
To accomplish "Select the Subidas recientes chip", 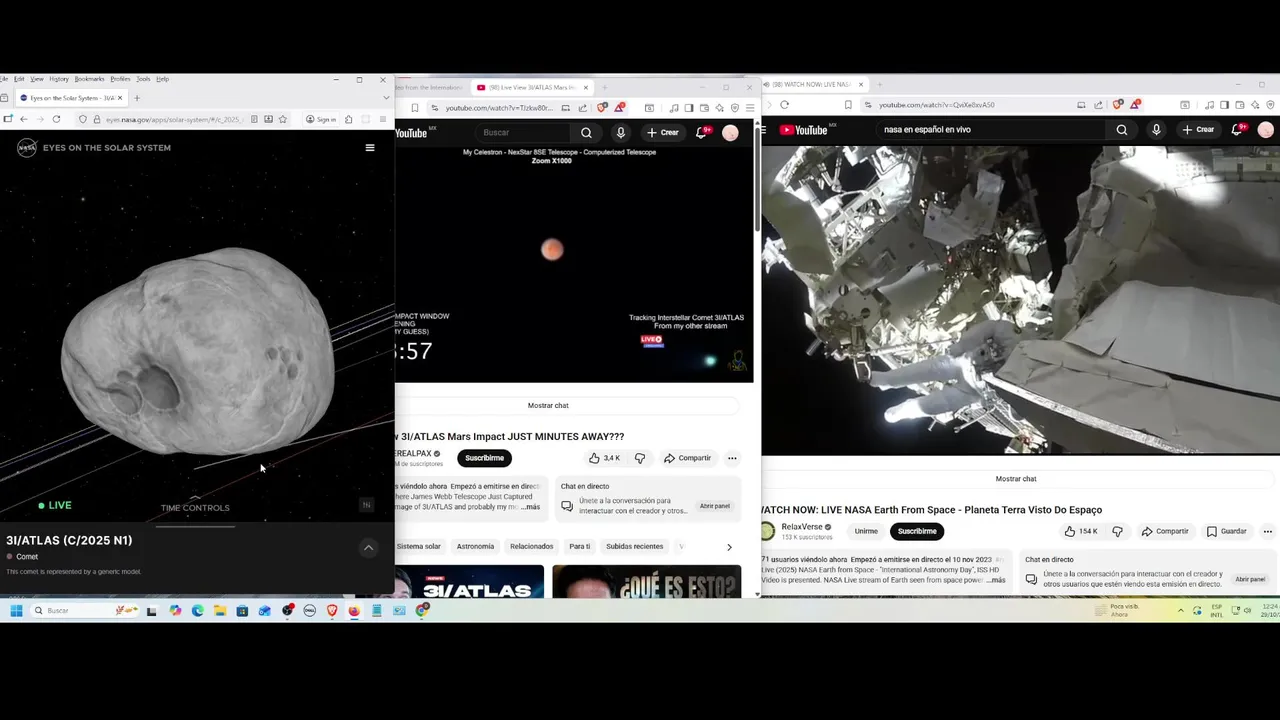I will click(634, 546).
